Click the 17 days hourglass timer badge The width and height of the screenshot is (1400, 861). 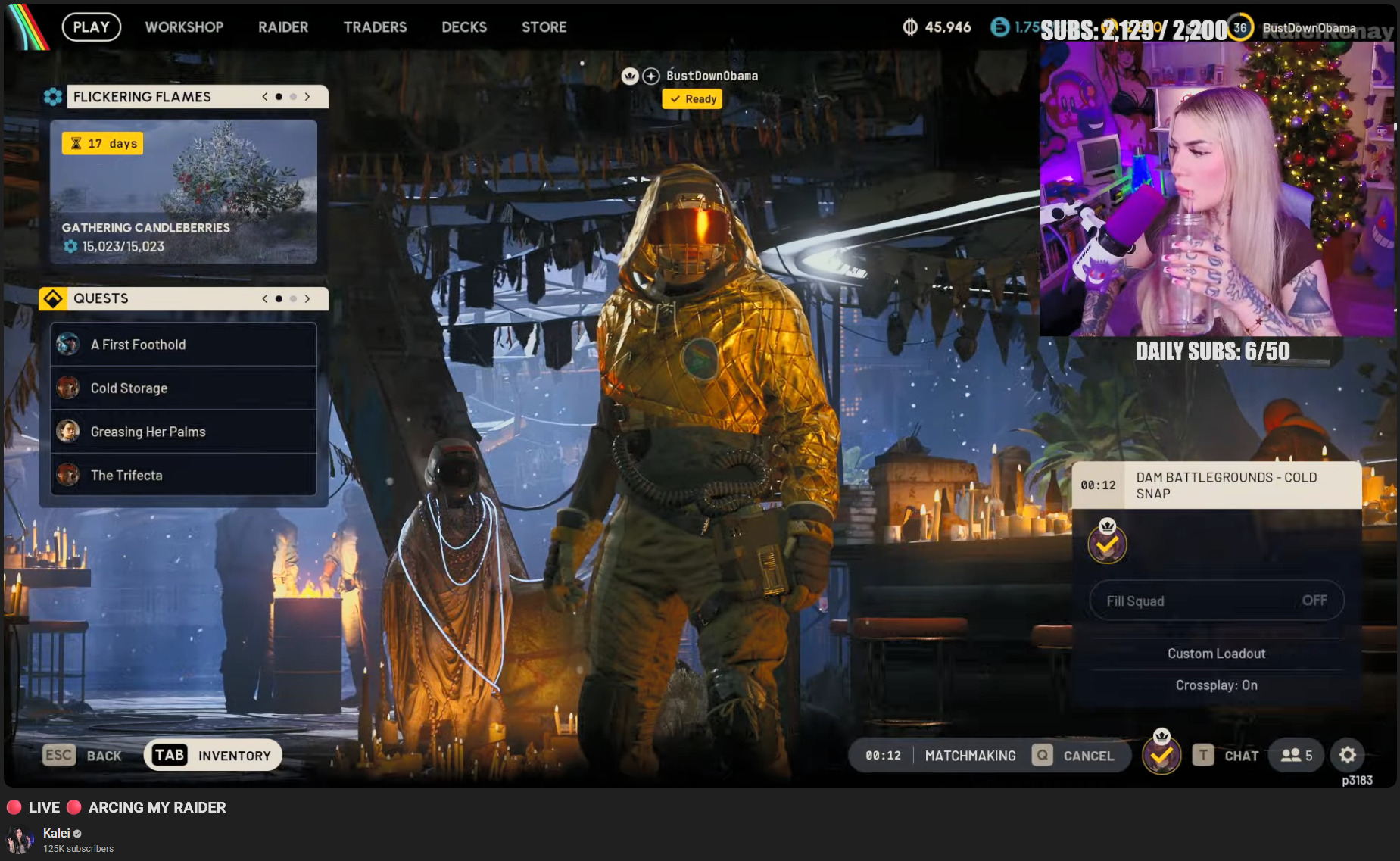103,144
